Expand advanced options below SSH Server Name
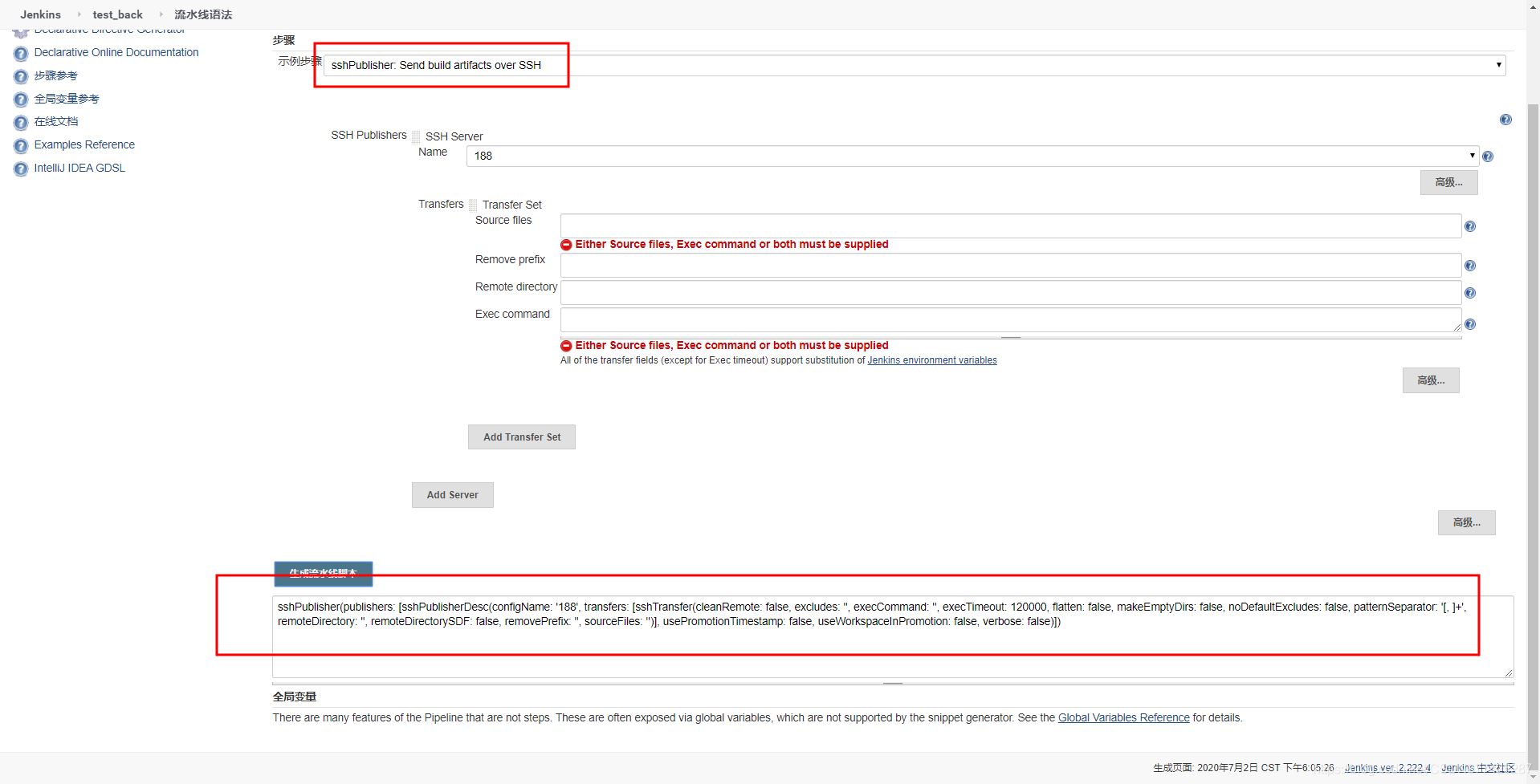The image size is (1540, 784). [x=1448, y=182]
